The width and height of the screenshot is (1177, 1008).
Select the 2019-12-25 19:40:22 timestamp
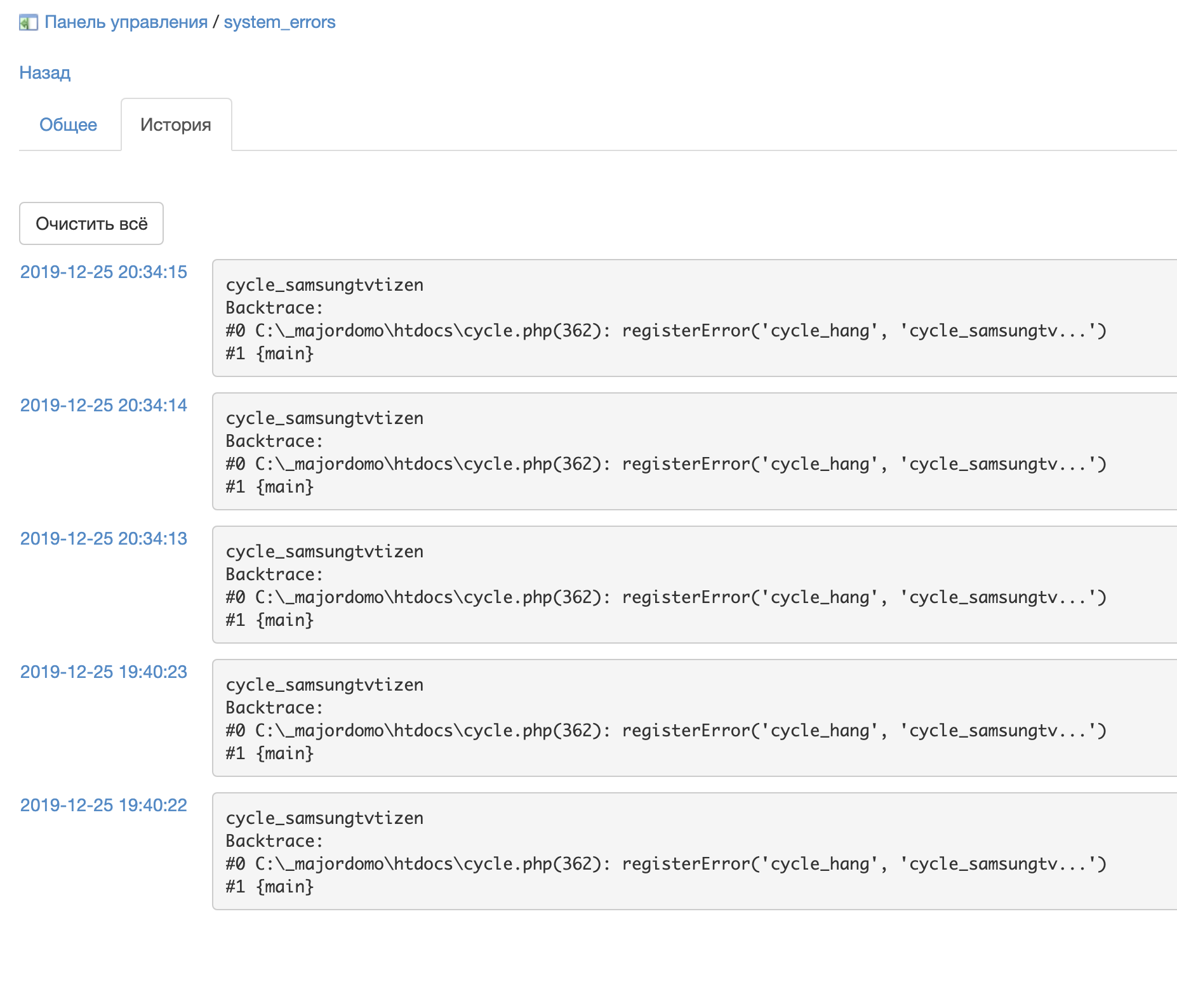[x=103, y=806]
